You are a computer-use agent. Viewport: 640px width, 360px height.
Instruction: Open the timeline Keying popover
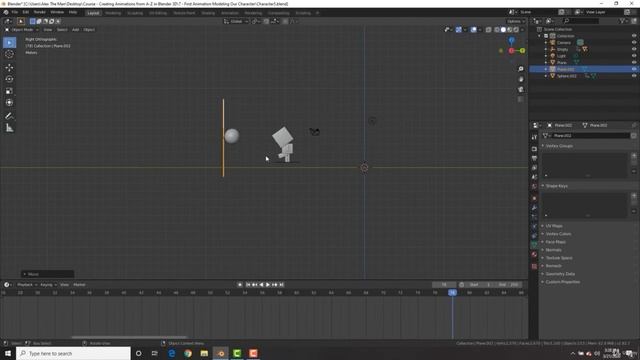point(48,285)
